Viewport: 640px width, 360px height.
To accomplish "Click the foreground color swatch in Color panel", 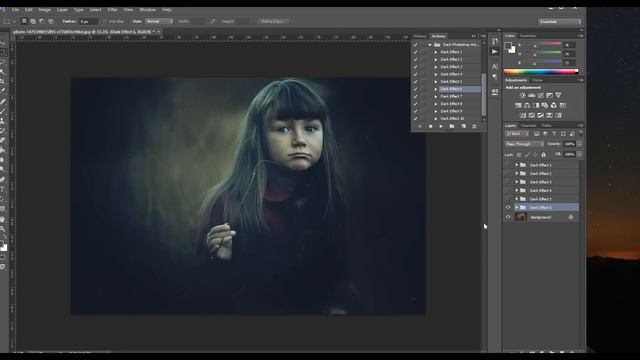I will click(508, 46).
